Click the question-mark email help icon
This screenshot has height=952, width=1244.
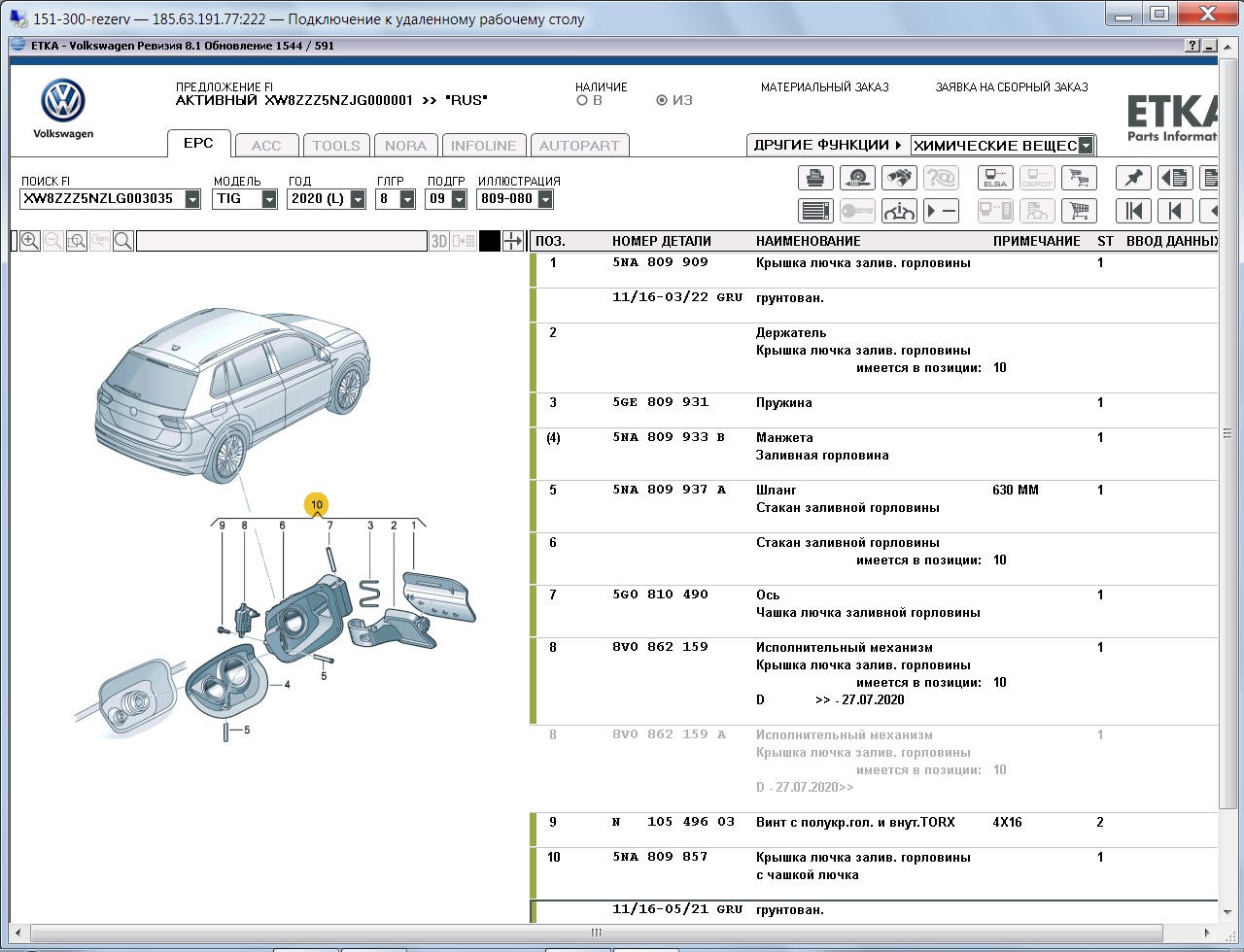pyautogui.click(x=941, y=178)
